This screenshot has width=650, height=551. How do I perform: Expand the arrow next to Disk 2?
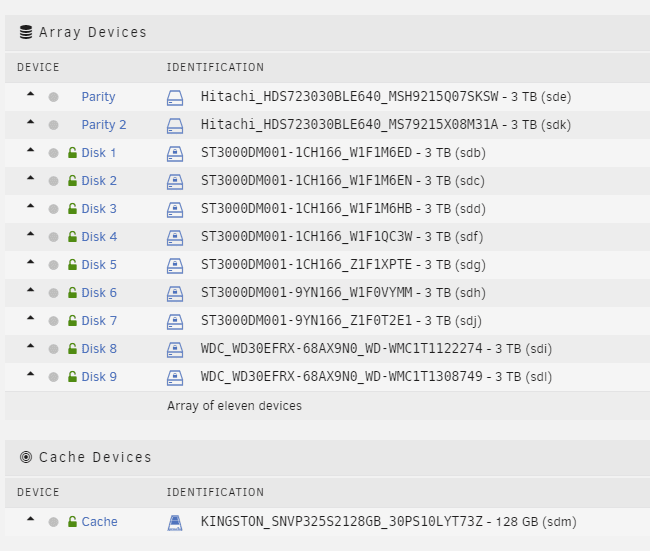pyautogui.click(x=30, y=178)
